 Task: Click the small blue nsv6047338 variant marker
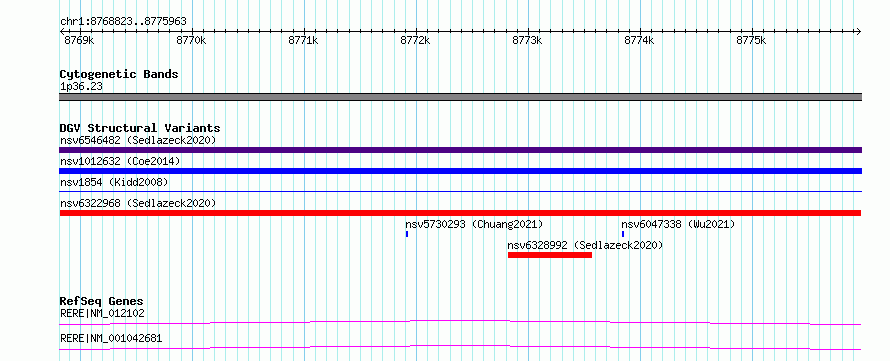(623, 234)
